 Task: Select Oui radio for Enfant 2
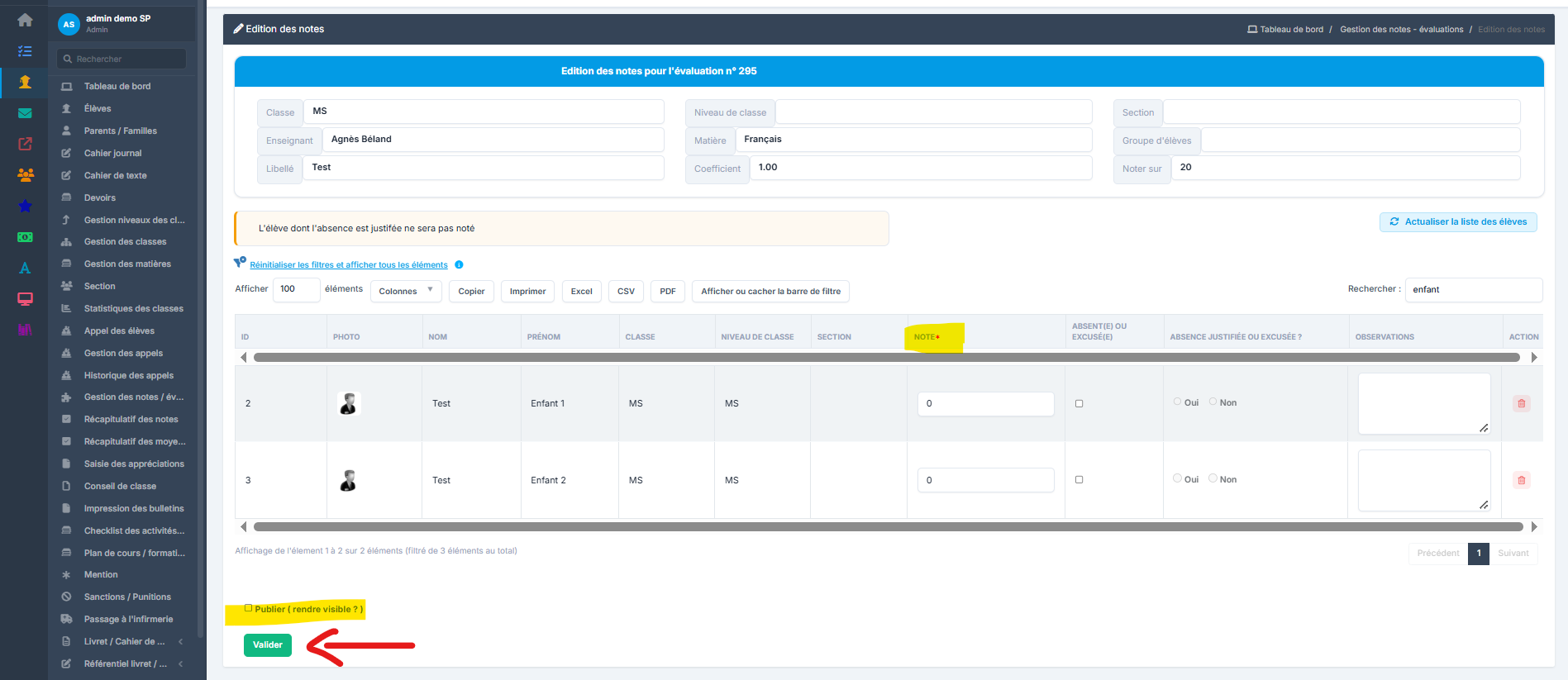[x=1177, y=478]
